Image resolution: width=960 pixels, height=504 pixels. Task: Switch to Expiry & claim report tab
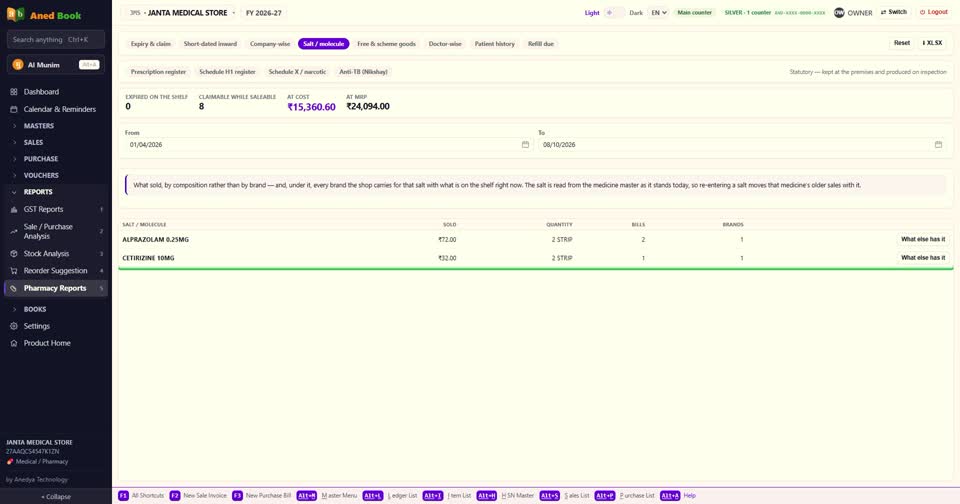point(151,44)
